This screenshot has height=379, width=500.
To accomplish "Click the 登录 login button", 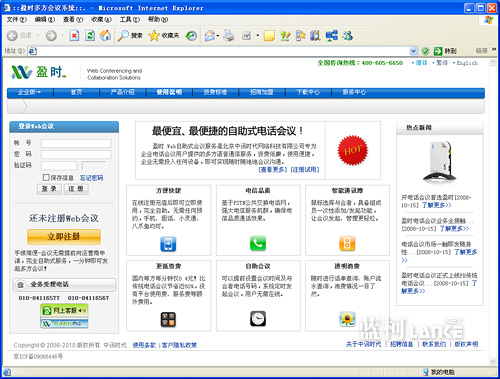I will tap(49, 189).
